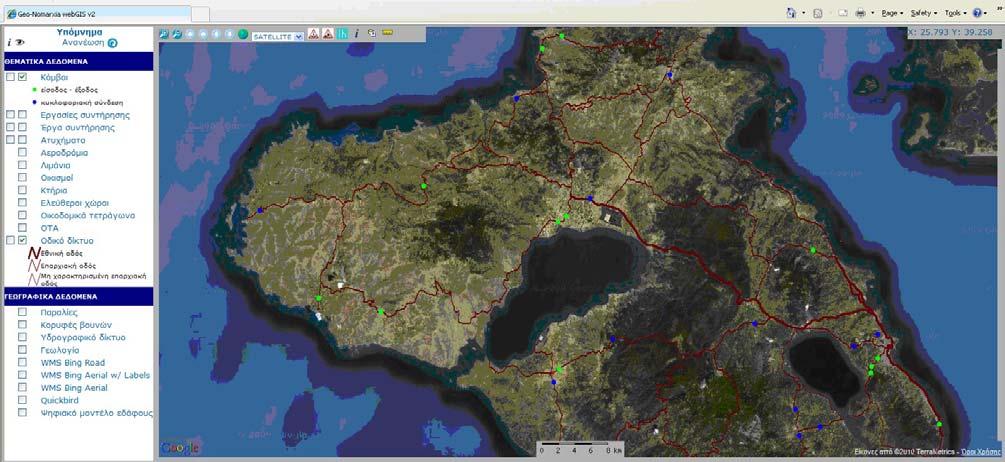The height and width of the screenshot is (462, 1005).
Task: Click the Ανανέωση refresh link
Action: click(x=83, y=43)
